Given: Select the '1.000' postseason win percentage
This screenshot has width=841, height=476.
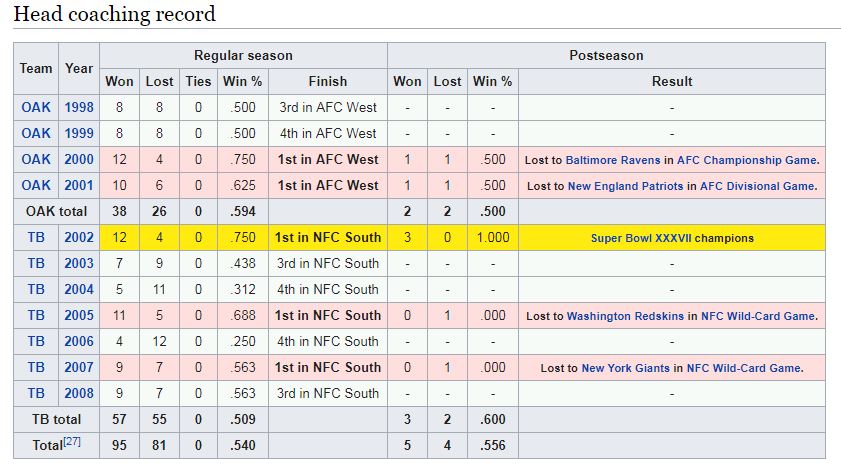Looking at the screenshot, I should [x=493, y=237].
